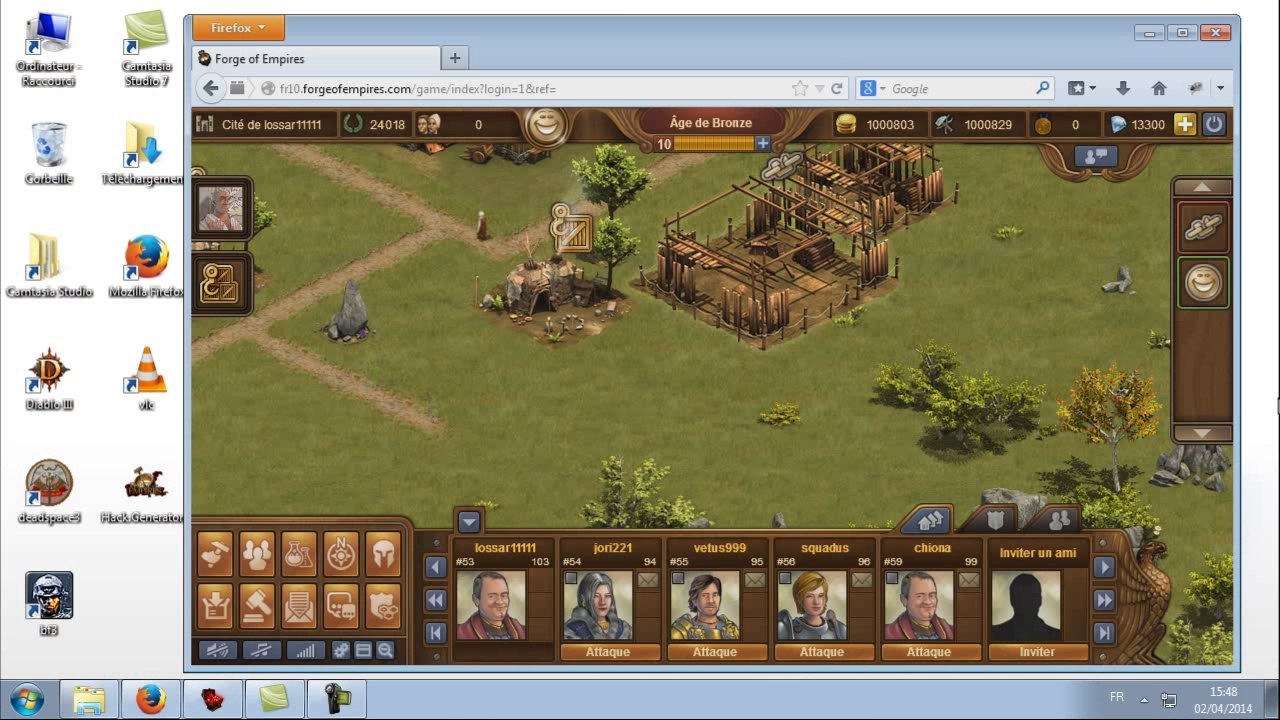The width and height of the screenshot is (1280, 720).
Task: Open Research via the flask icon
Action: [299, 553]
